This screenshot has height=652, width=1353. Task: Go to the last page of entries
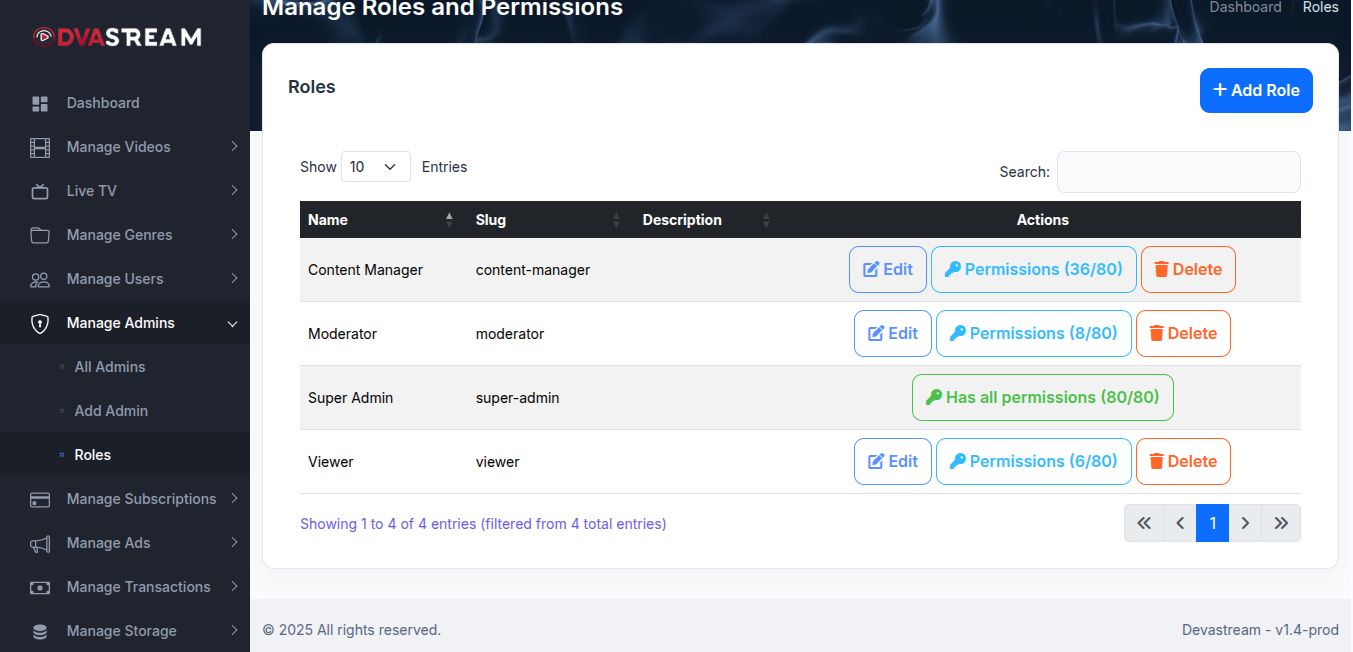tap(1281, 523)
